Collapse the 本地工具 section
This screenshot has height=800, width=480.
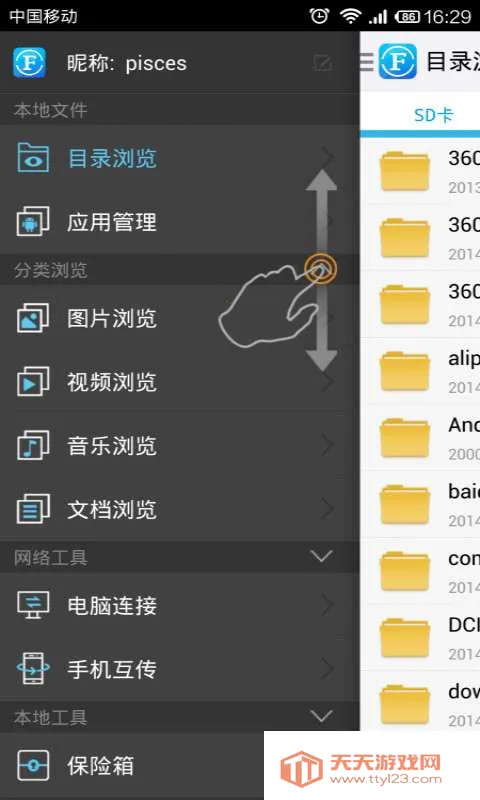coord(322,716)
